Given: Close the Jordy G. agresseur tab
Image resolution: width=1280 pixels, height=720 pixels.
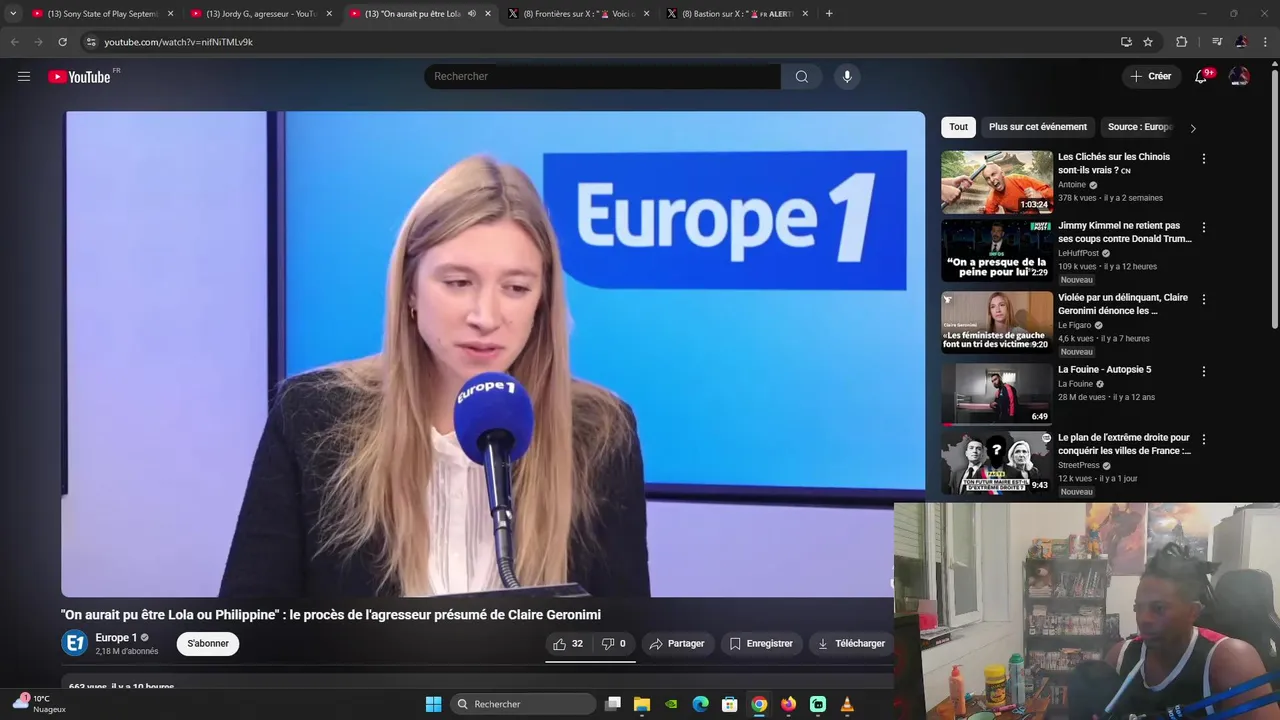Looking at the screenshot, I should (329, 14).
